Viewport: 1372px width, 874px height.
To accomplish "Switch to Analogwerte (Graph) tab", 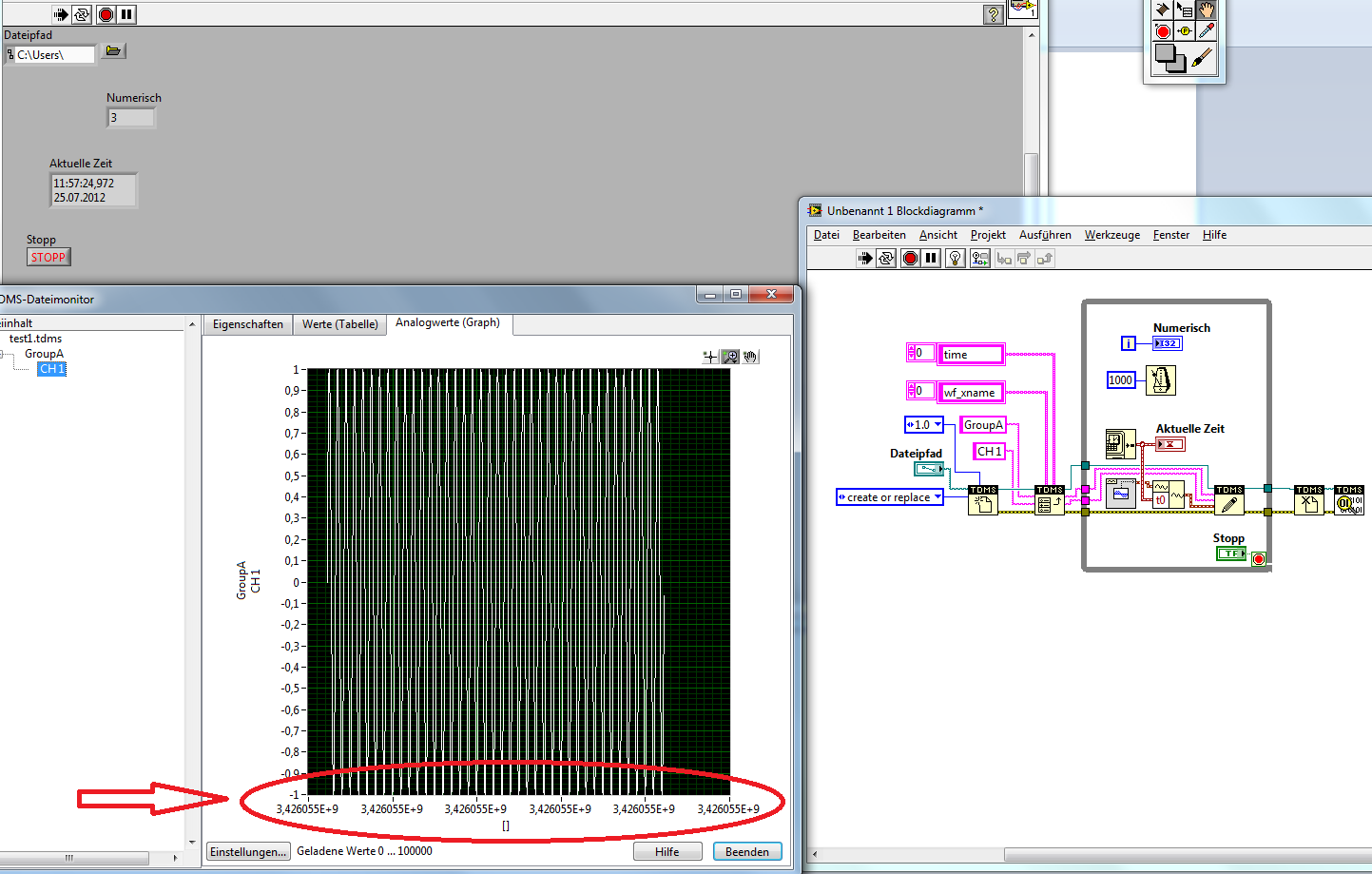I will click(448, 323).
